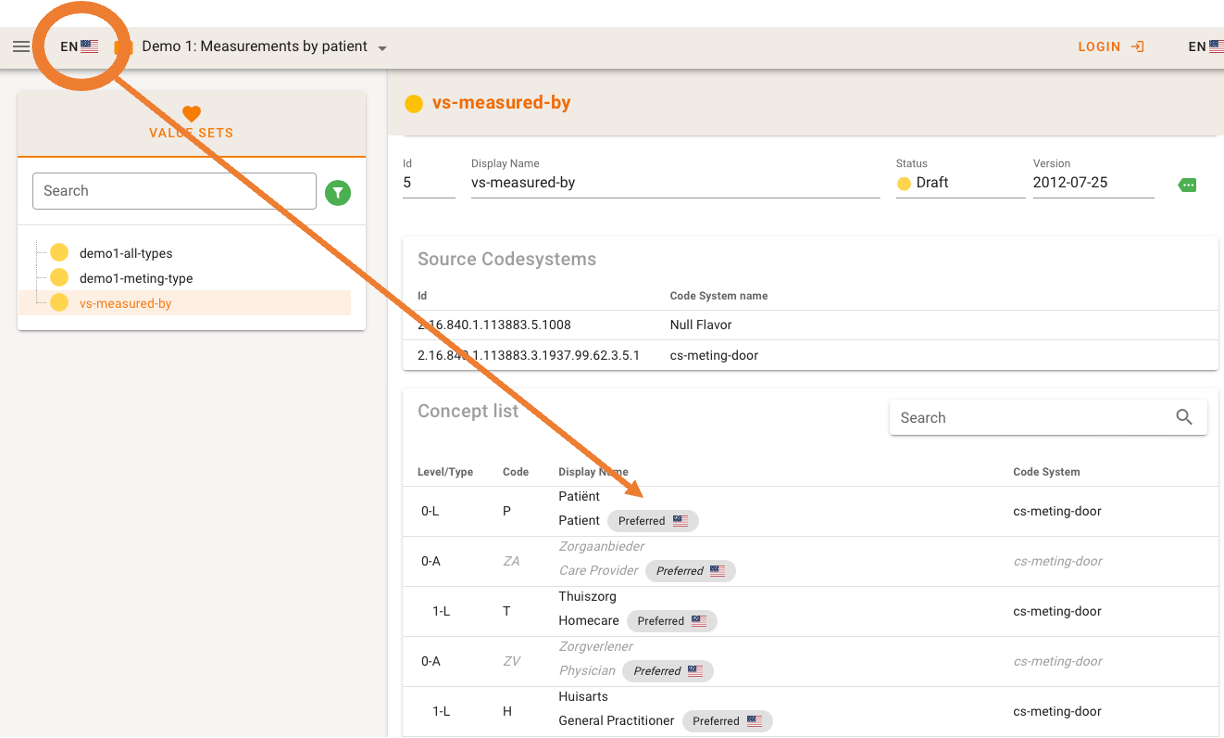
Task: Select demo1-meting-type in the value set tree
Action: point(136,279)
